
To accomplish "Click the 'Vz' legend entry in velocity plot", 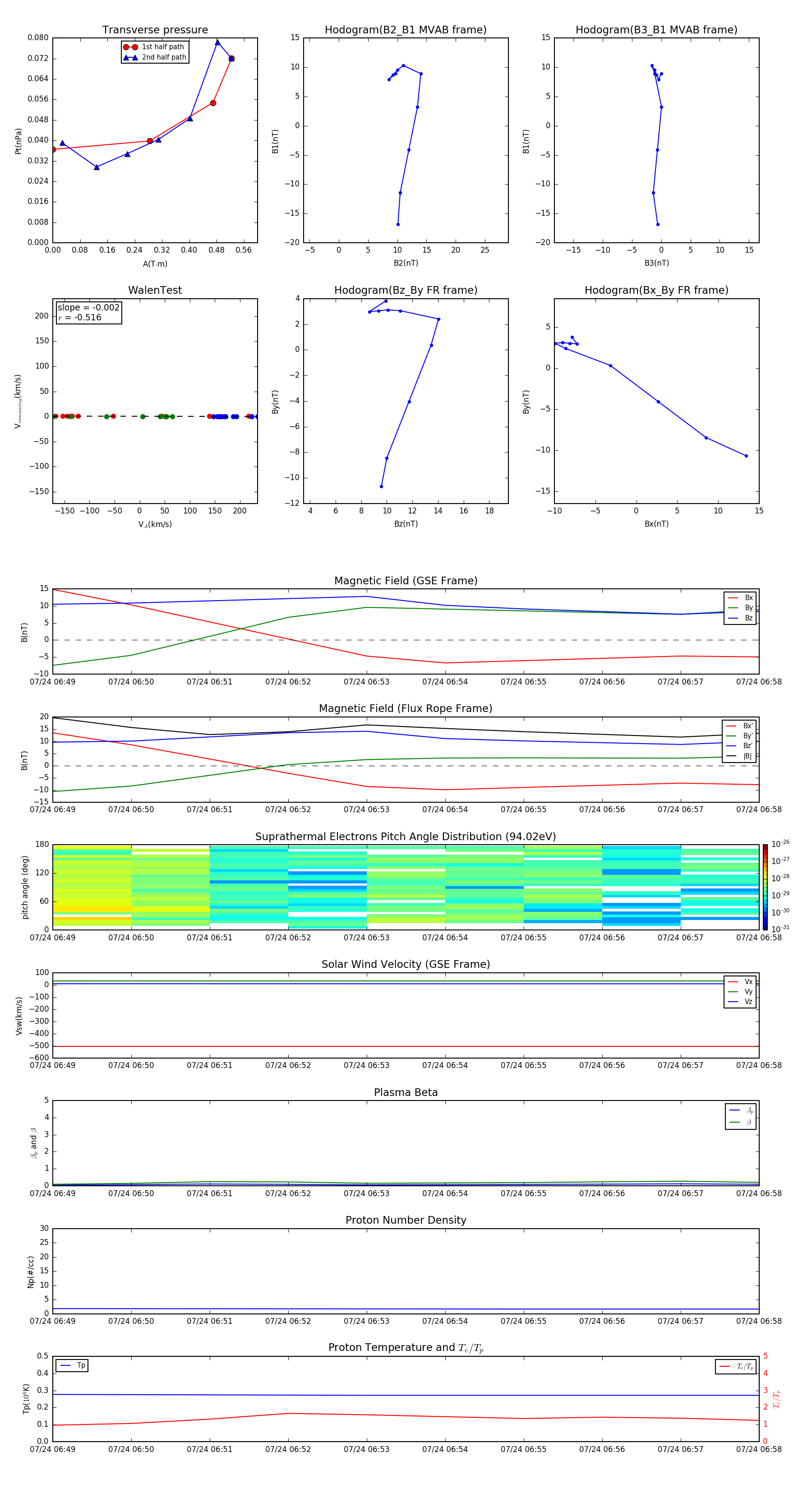I will (740, 1002).
